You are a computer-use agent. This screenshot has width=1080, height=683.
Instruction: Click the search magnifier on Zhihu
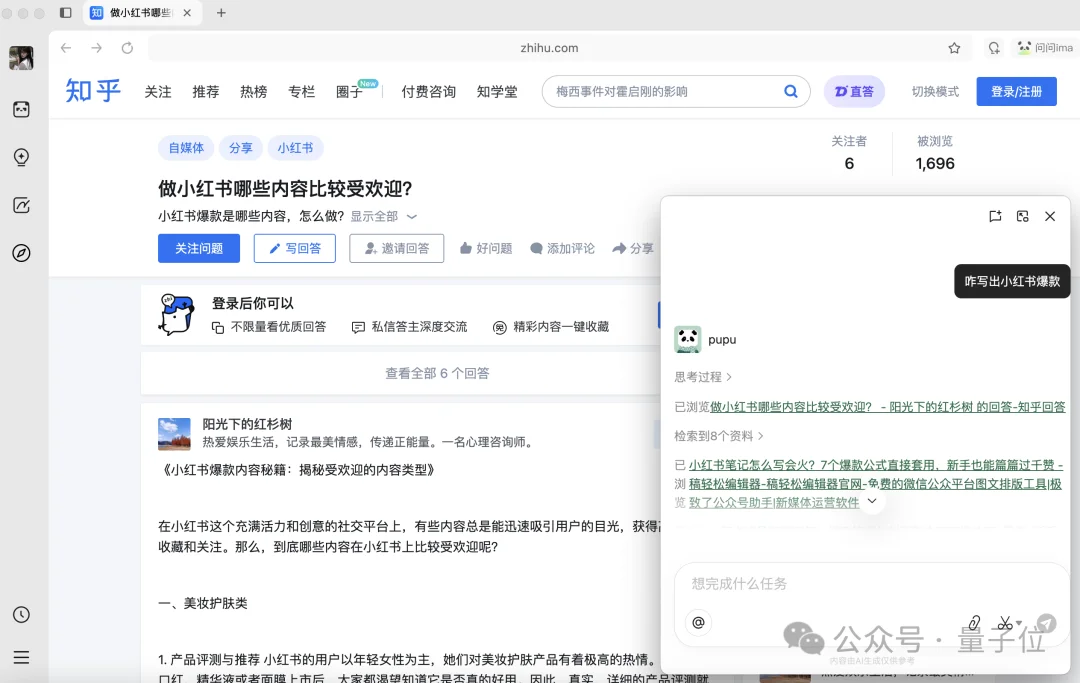click(x=790, y=91)
